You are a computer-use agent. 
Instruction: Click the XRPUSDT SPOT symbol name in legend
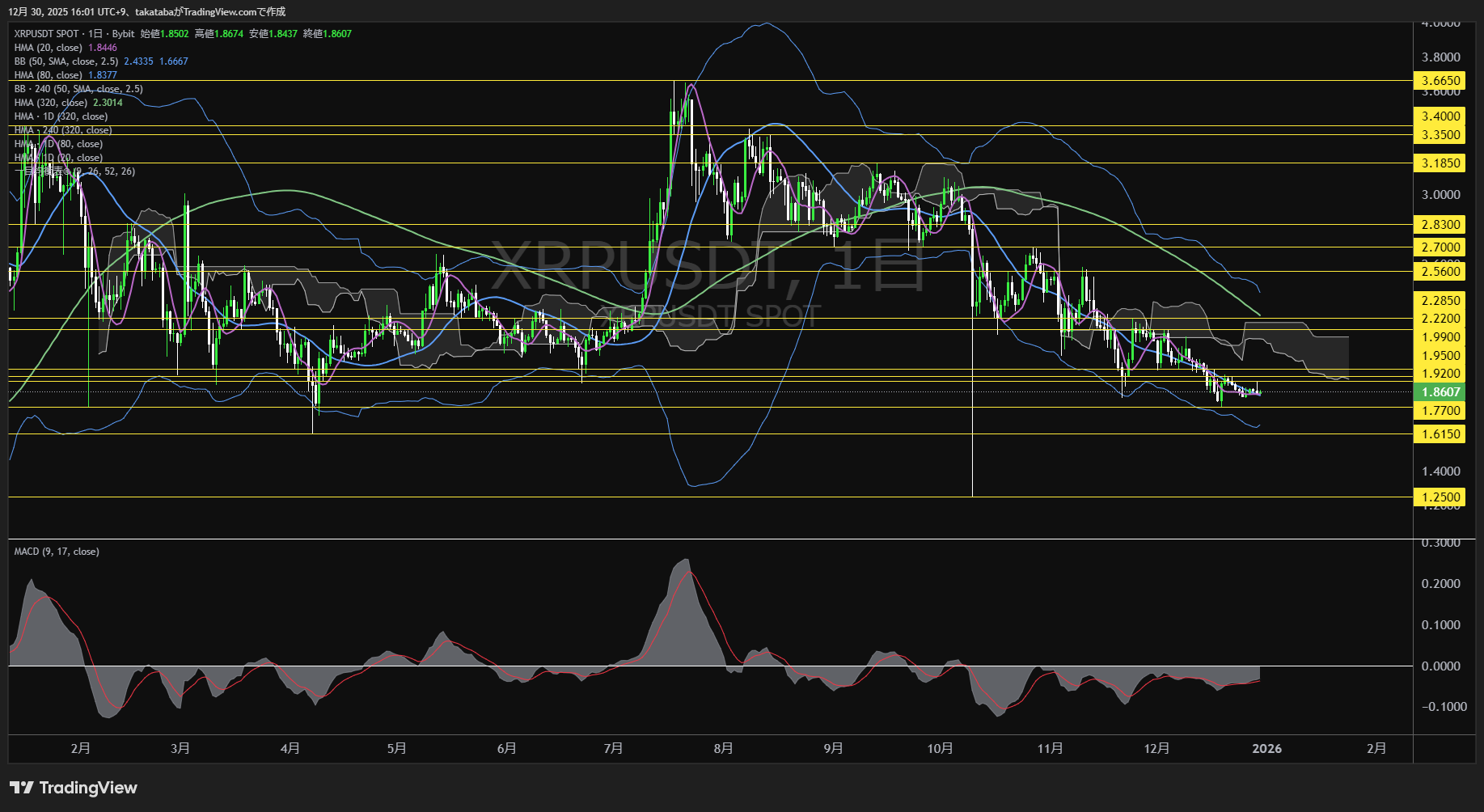click(45, 35)
